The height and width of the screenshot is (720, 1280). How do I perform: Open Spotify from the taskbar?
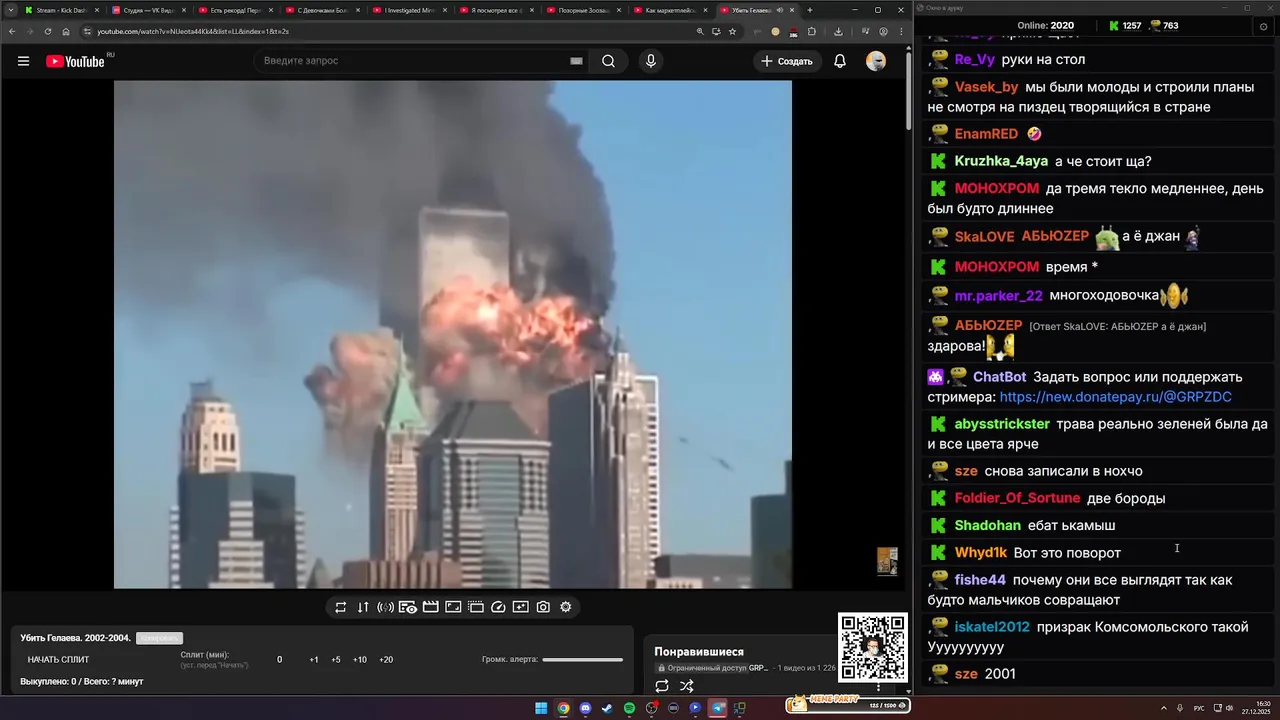point(629,708)
